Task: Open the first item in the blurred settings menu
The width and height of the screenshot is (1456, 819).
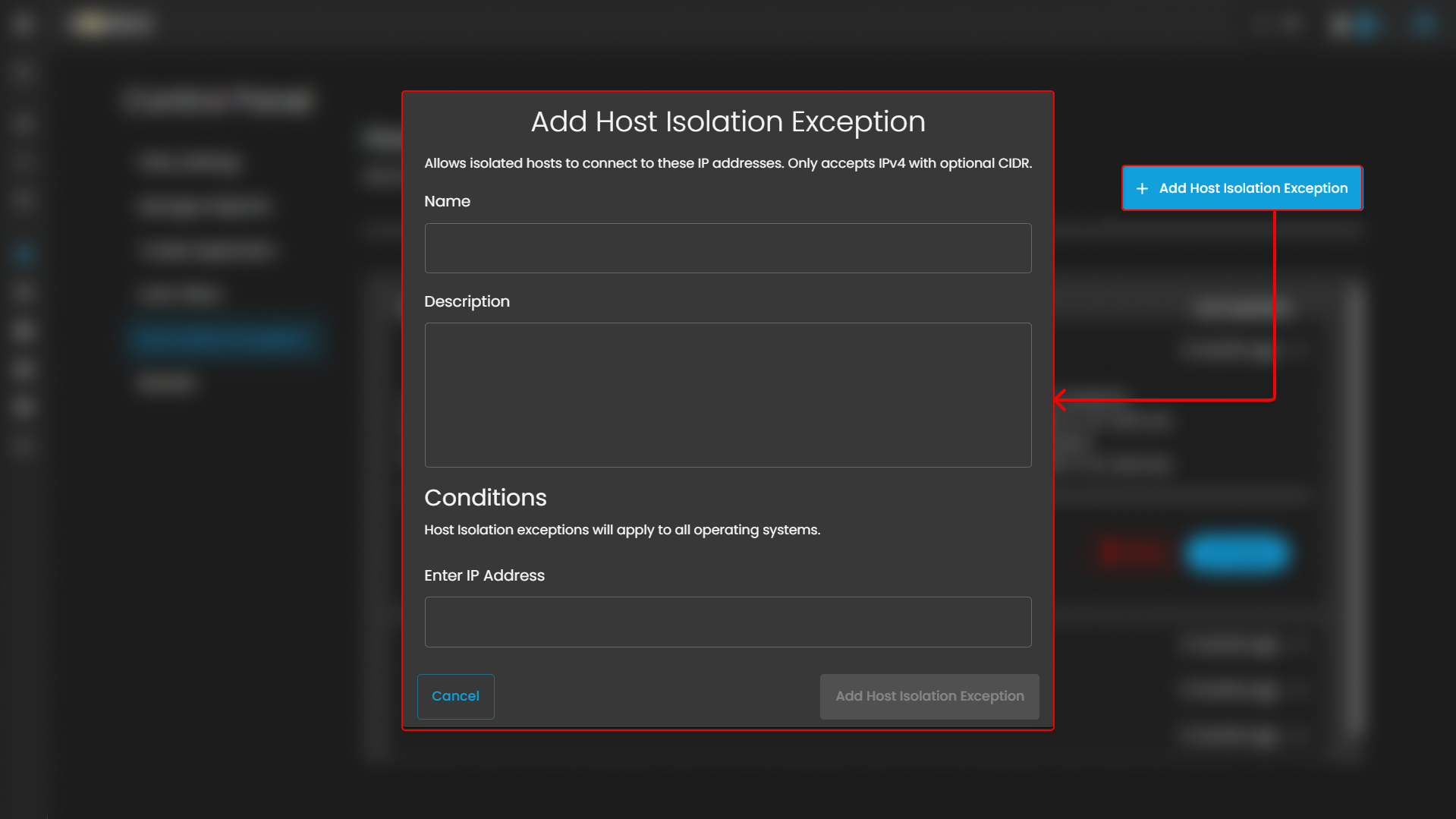Action: click(x=190, y=162)
